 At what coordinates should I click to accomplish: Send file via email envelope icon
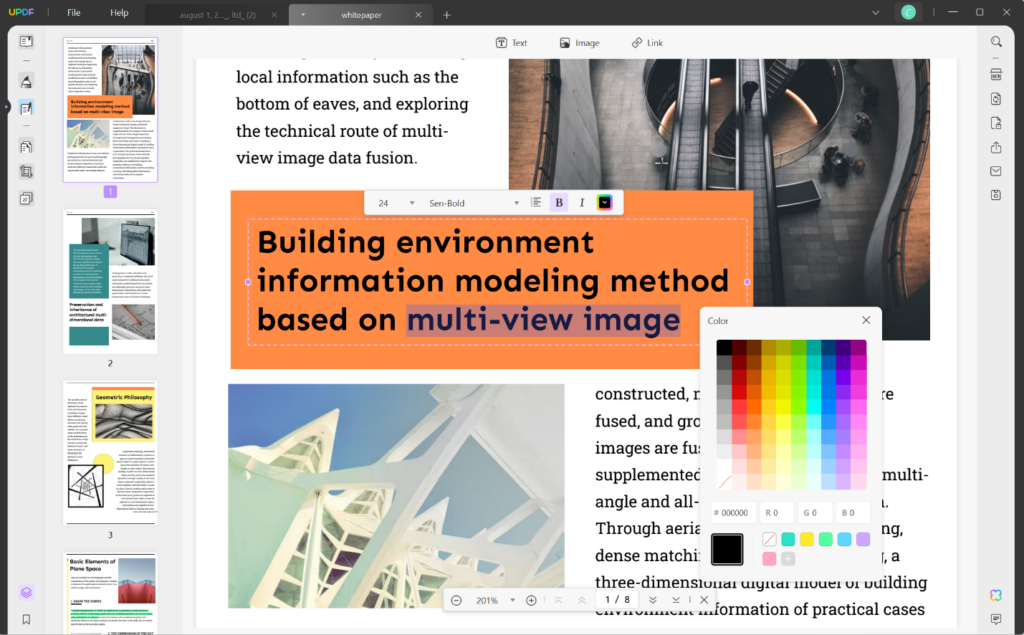[x=996, y=171]
